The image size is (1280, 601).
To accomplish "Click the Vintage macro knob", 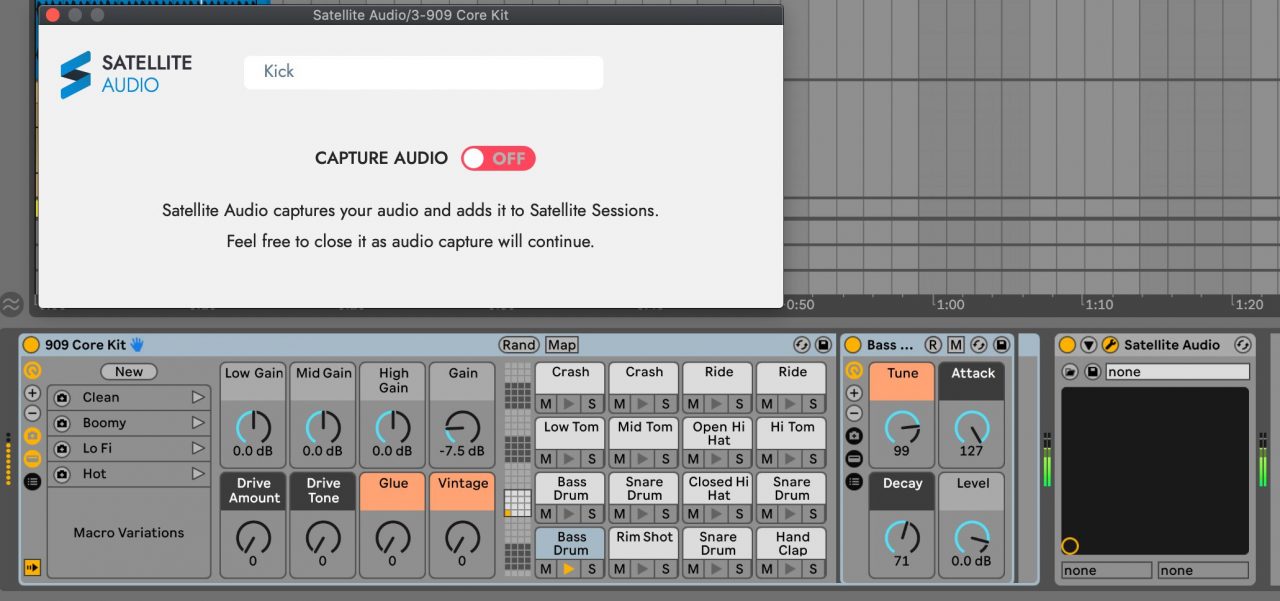I will (x=462, y=538).
